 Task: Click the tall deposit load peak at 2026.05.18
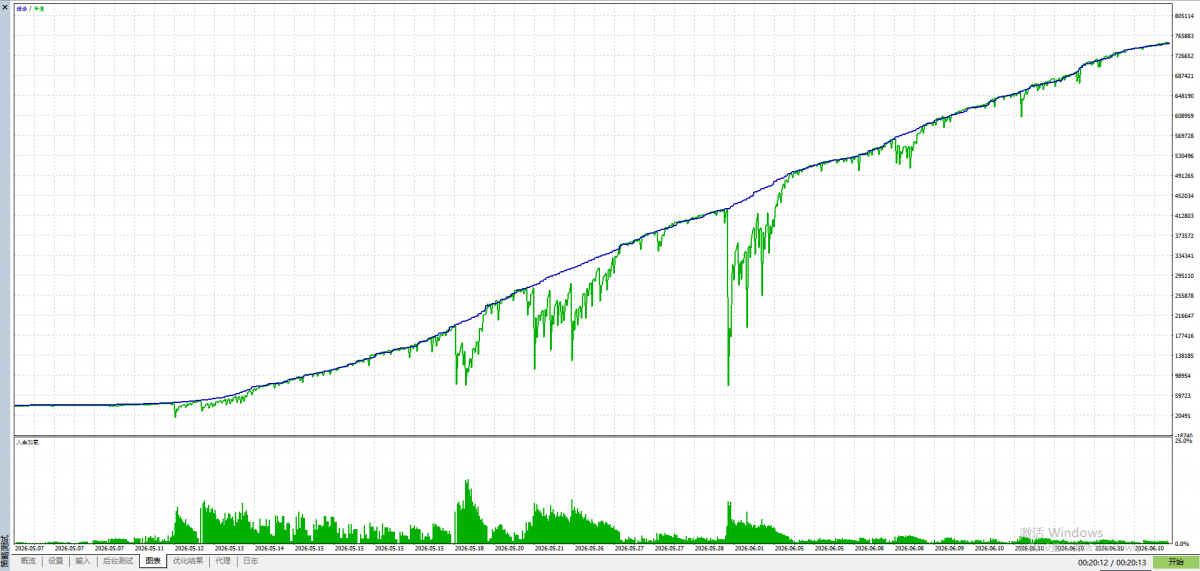tap(467, 510)
